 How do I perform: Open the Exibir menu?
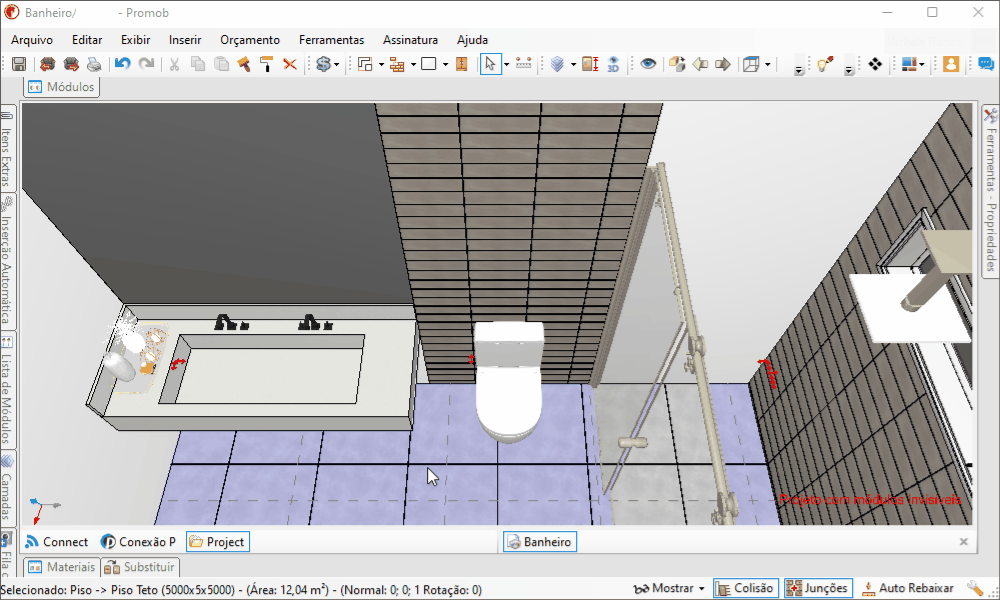tap(135, 40)
